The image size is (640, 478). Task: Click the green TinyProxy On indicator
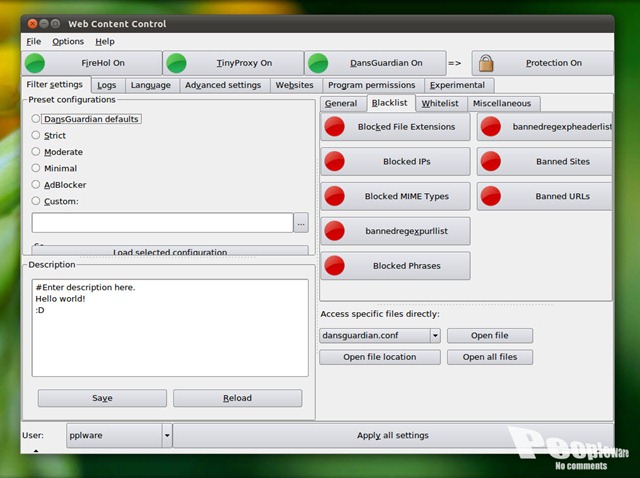click(x=177, y=63)
